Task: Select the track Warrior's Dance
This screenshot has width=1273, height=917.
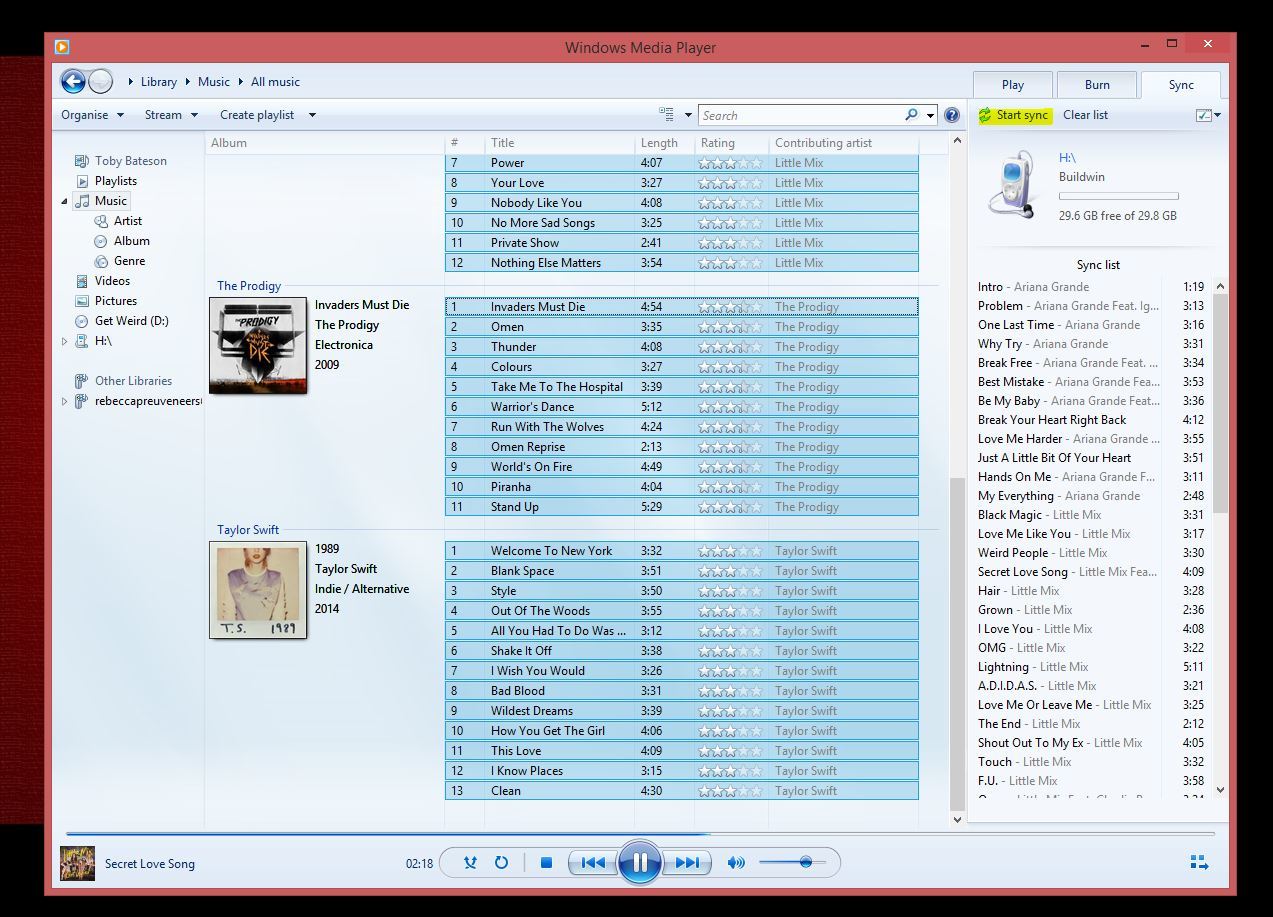Action: coord(681,407)
